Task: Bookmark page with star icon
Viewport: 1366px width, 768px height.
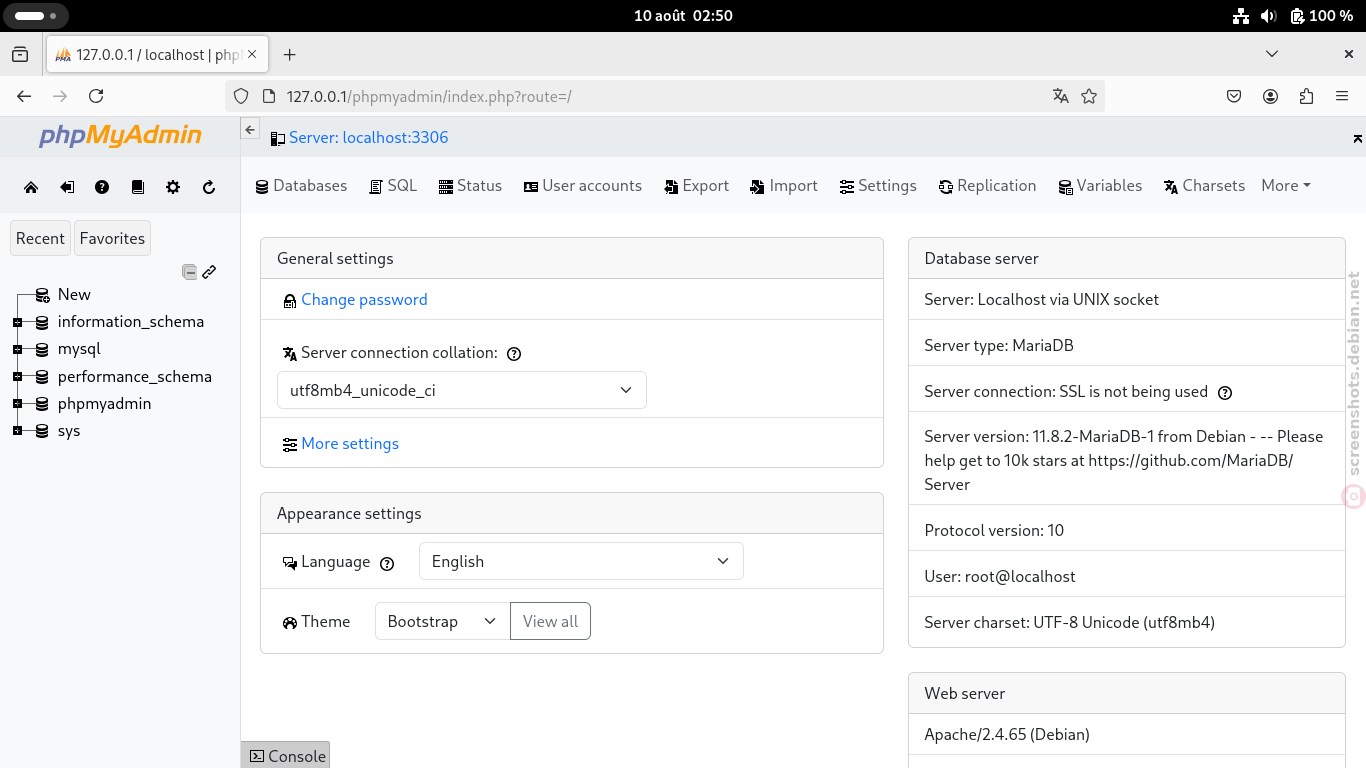Action: coord(1089,96)
